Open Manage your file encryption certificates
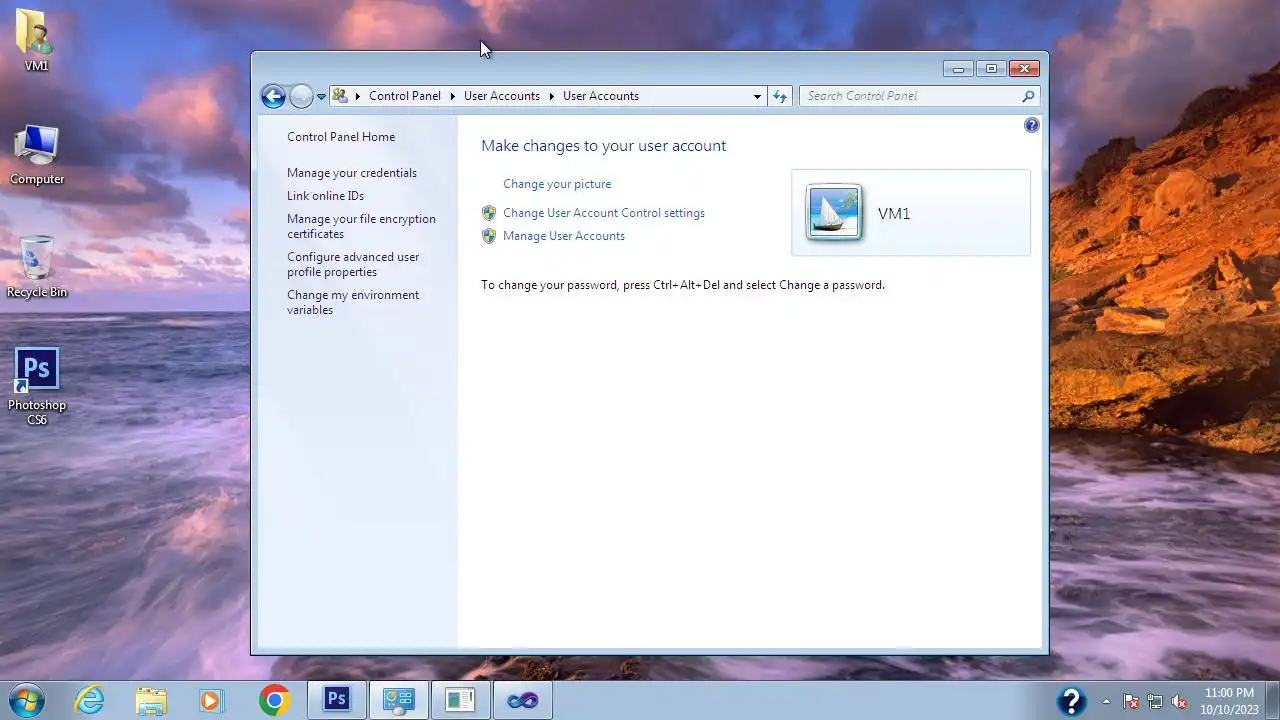The image size is (1280, 720). [x=361, y=226]
